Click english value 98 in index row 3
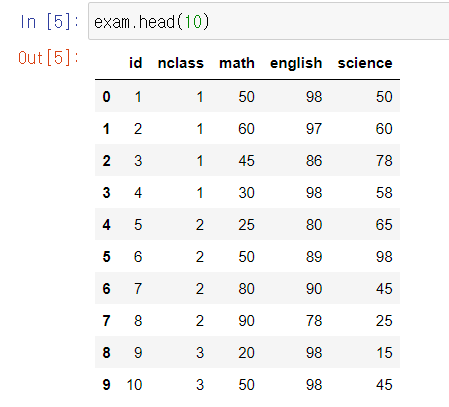Screen dimensions: 449x407 [314, 193]
